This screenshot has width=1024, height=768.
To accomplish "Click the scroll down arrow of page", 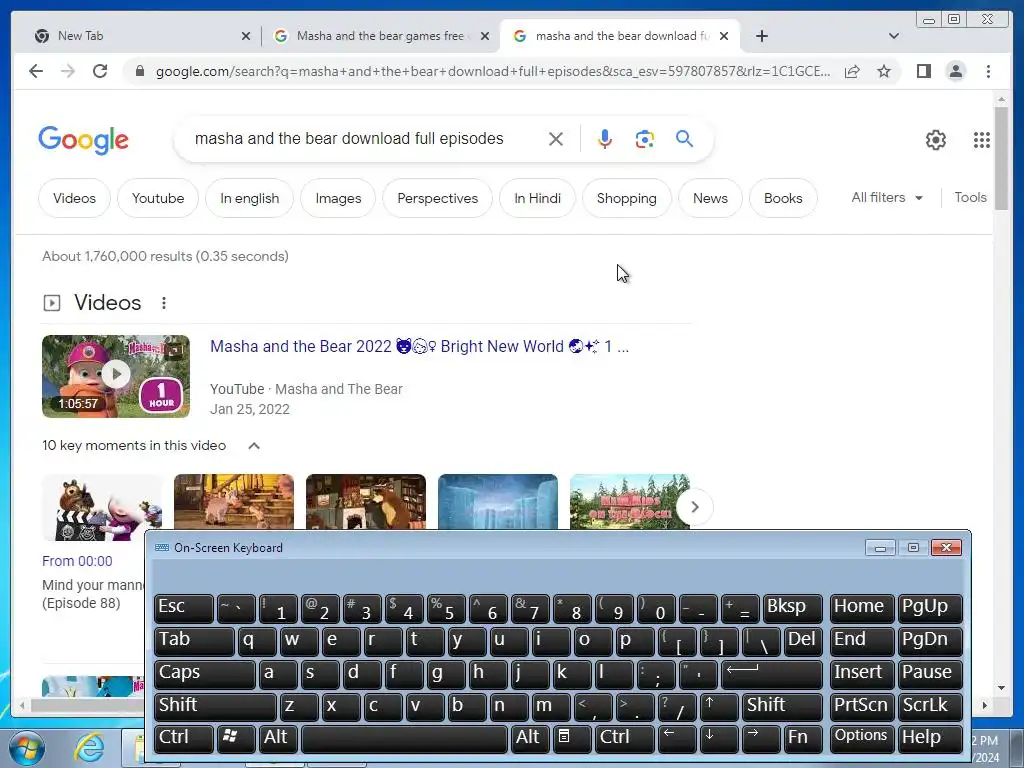I will coord(1001,688).
